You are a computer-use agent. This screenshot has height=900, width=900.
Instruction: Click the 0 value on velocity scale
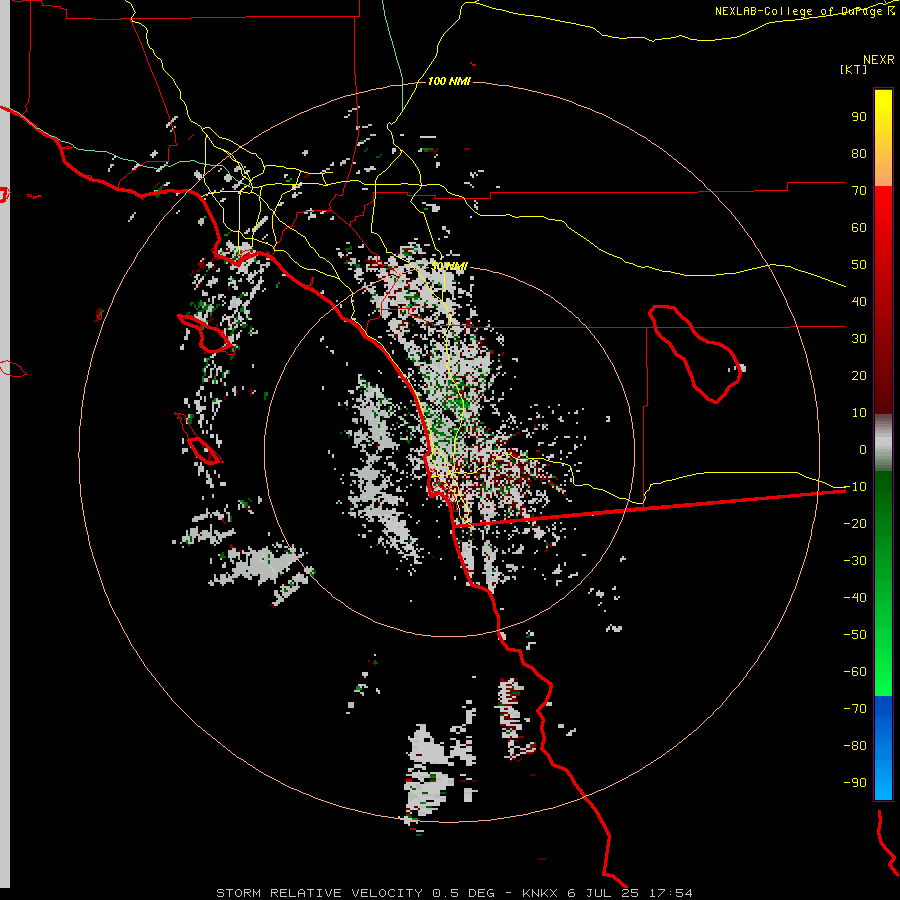pyautogui.click(x=863, y=450)
